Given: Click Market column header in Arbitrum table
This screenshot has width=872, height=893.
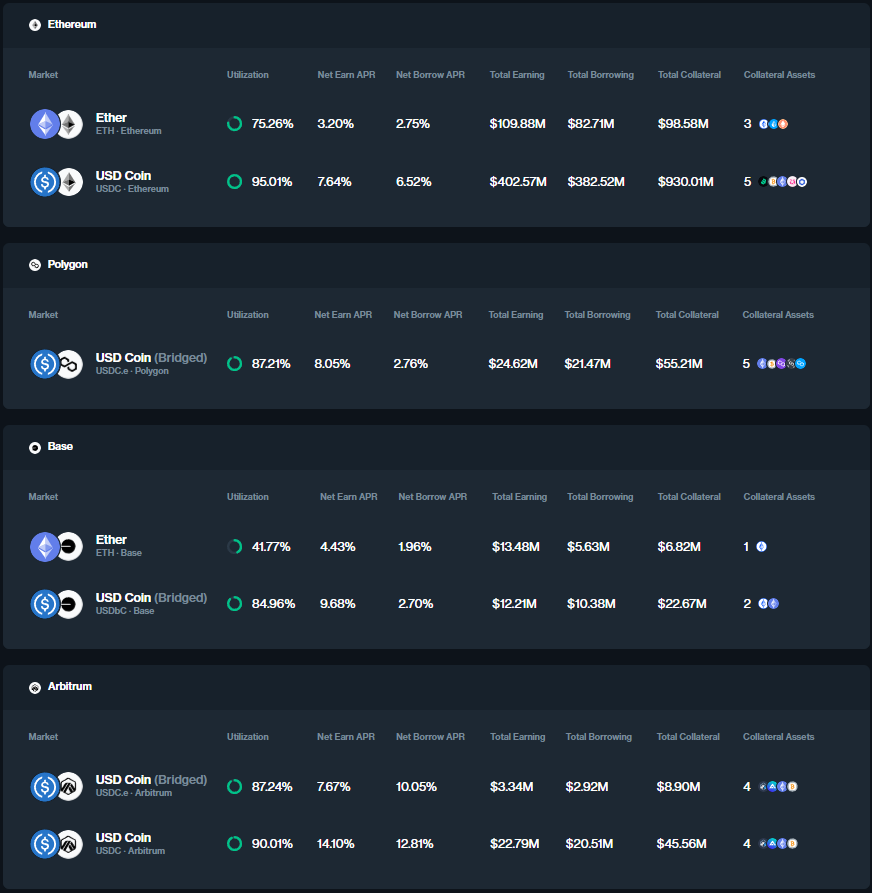Looking at the screenshot, I should coord(43,737).
